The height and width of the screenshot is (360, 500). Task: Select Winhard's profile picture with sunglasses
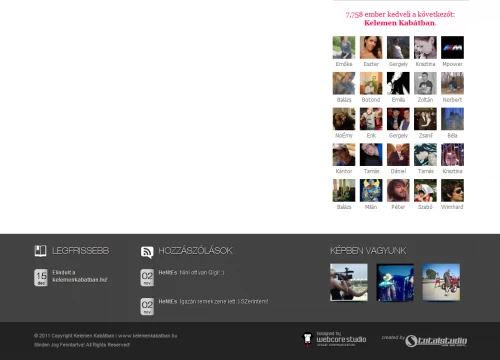(x=452, y=191)
